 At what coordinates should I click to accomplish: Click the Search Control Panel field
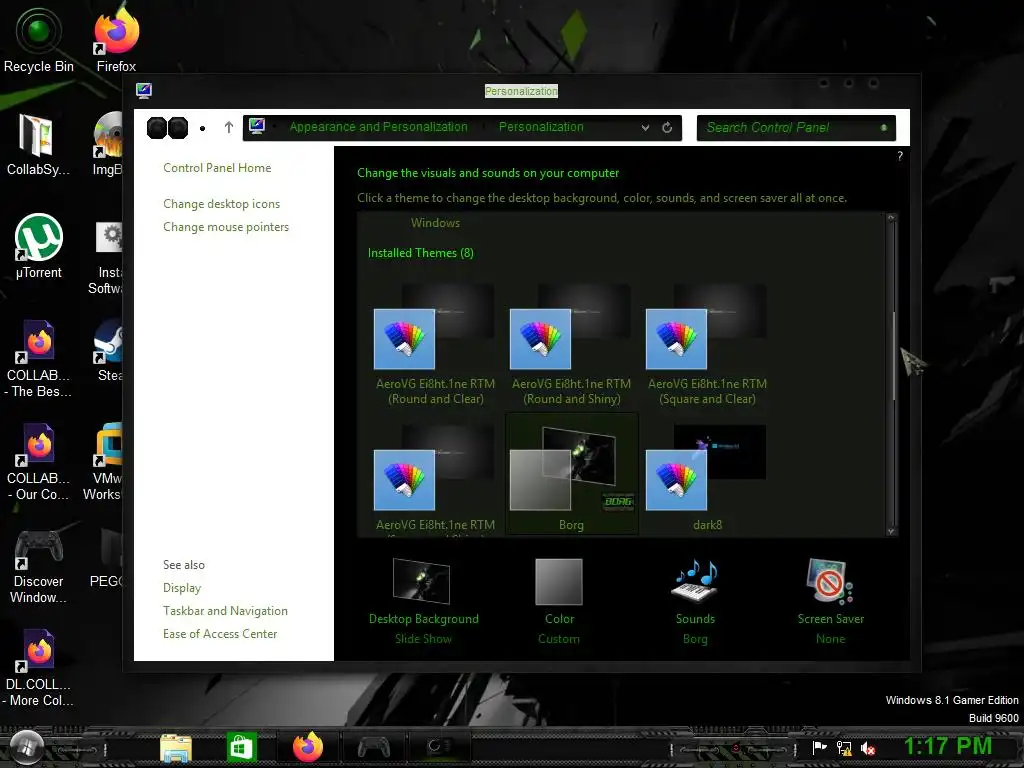click(797, 127)
